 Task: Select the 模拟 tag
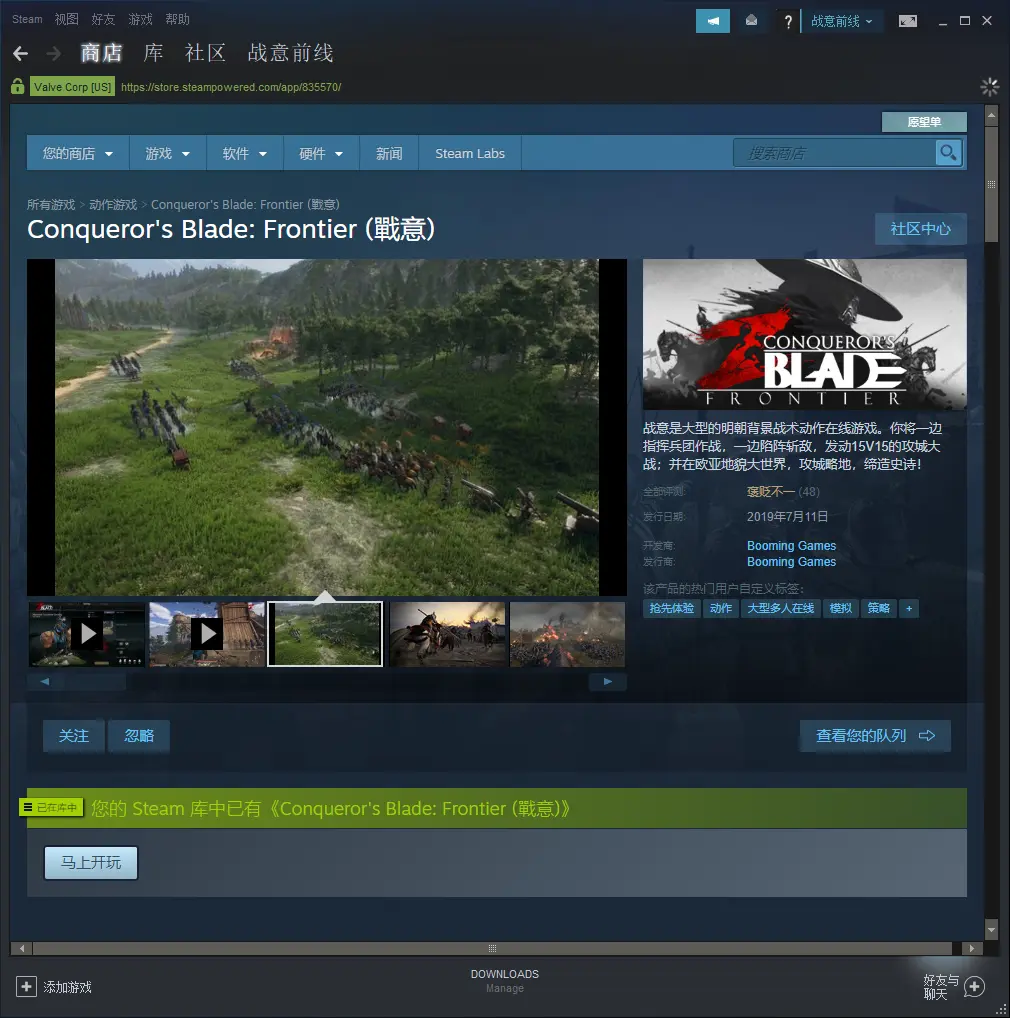[841, 608]
